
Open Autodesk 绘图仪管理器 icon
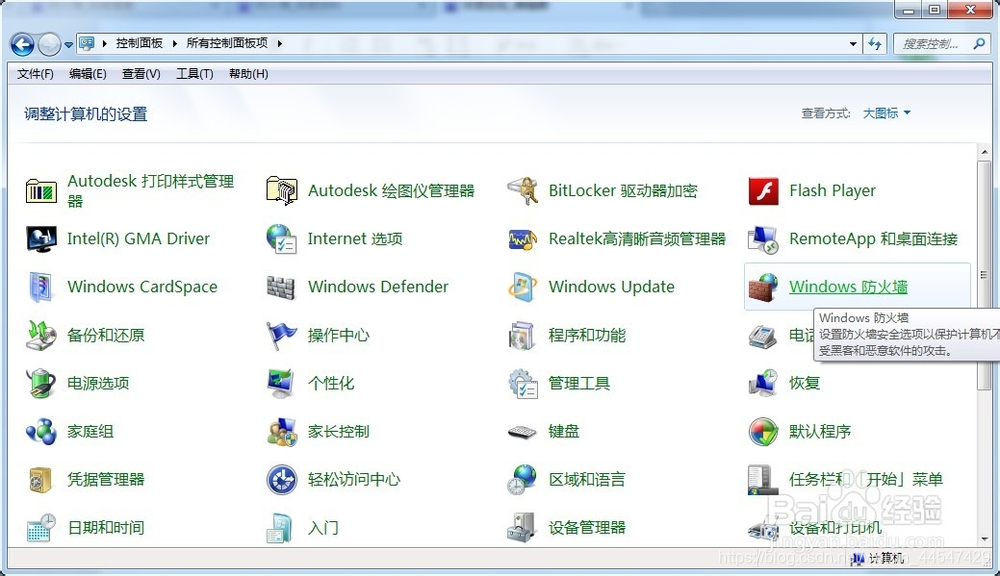(x=282, y=191)
